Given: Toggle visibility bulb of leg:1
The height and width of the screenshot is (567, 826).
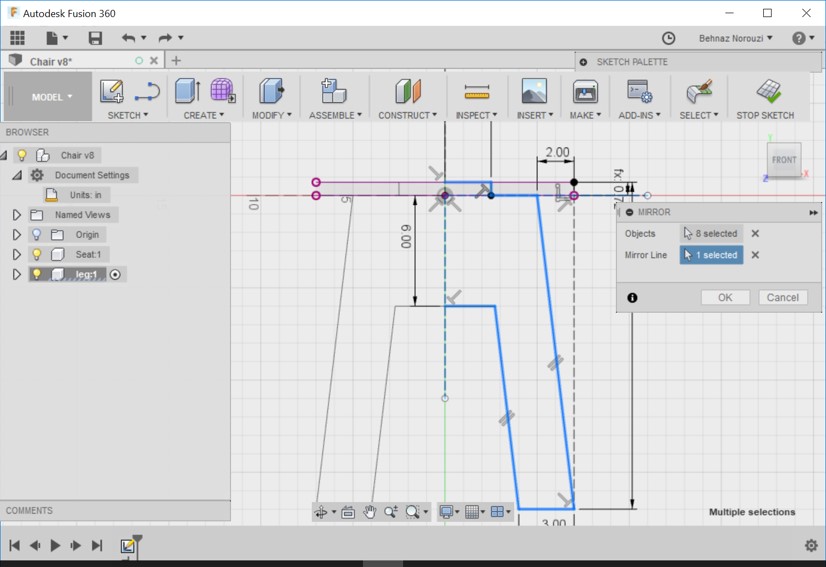Looking at the screenshot, I should point(36,274).
